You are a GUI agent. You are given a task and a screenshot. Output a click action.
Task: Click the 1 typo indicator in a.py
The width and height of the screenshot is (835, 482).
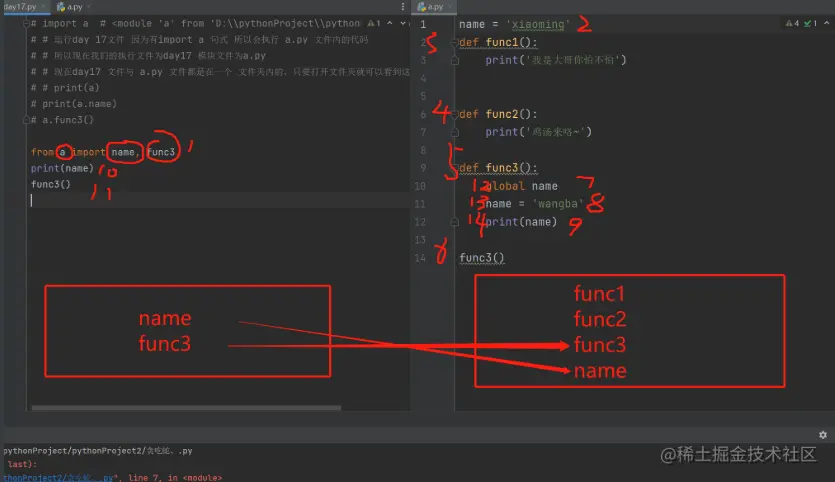tap(811, 23)
